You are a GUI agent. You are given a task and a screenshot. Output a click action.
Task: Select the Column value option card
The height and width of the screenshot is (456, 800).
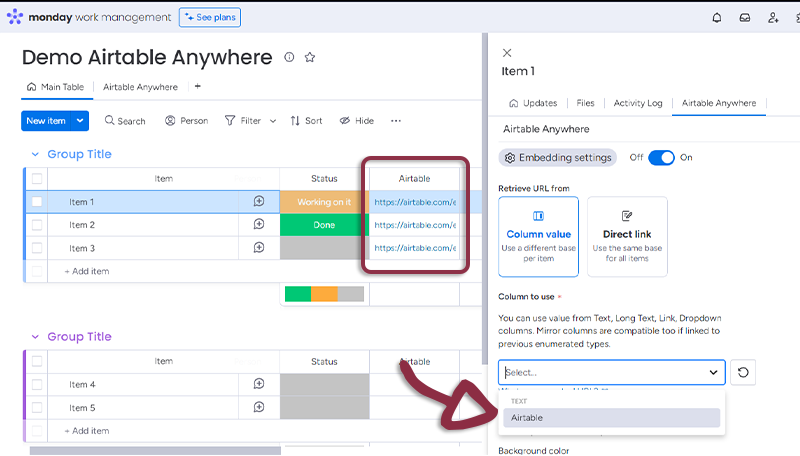pos(538,236)
